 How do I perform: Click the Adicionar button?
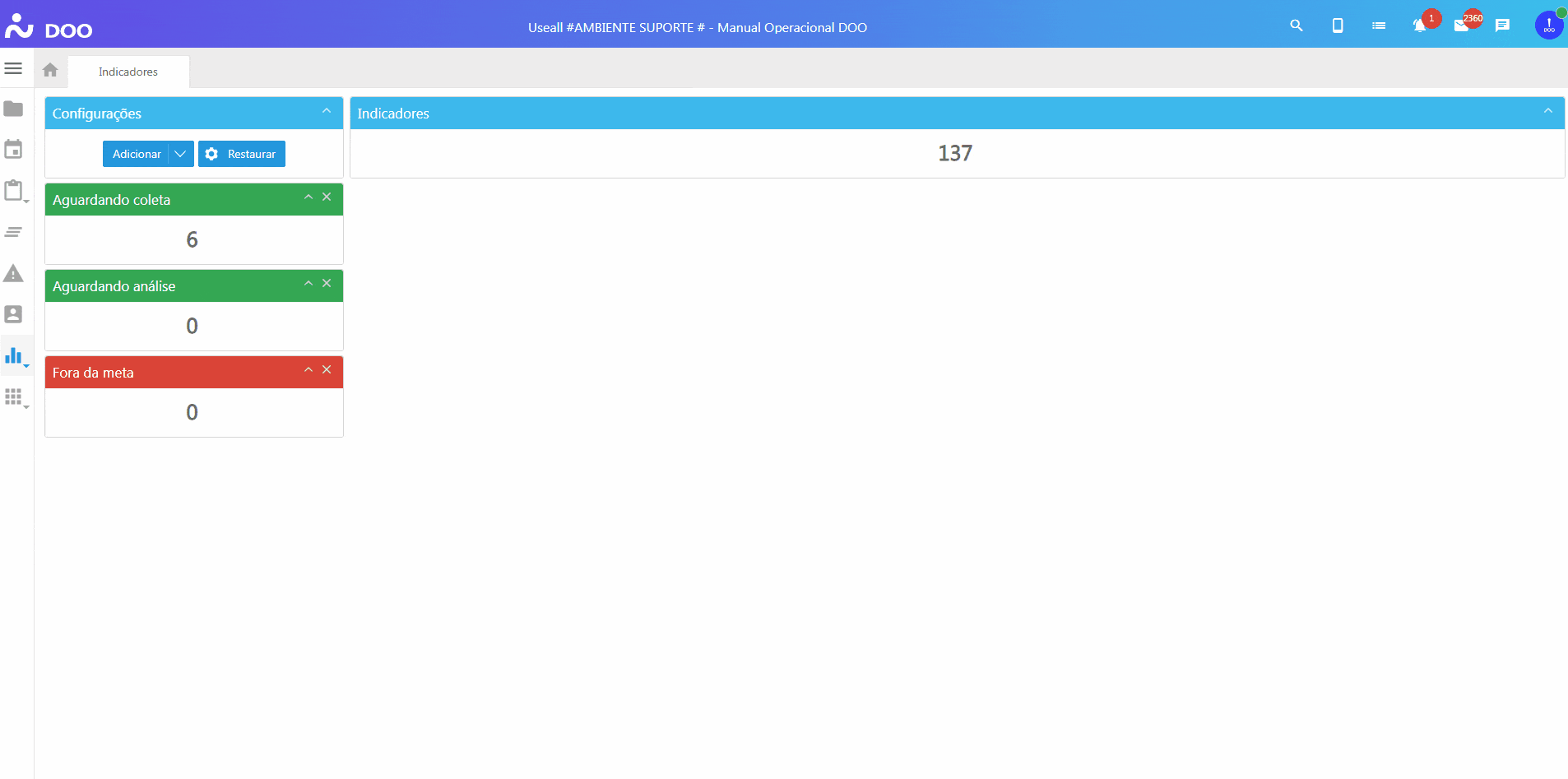coord(137,154)
